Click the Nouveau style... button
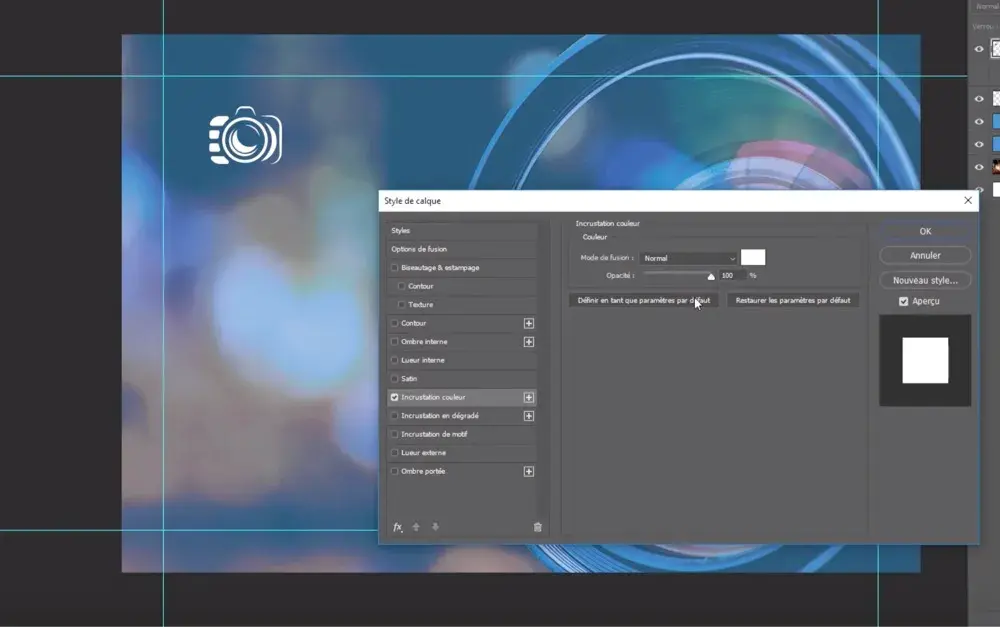 pyautogui.click(x=925, y=280)
